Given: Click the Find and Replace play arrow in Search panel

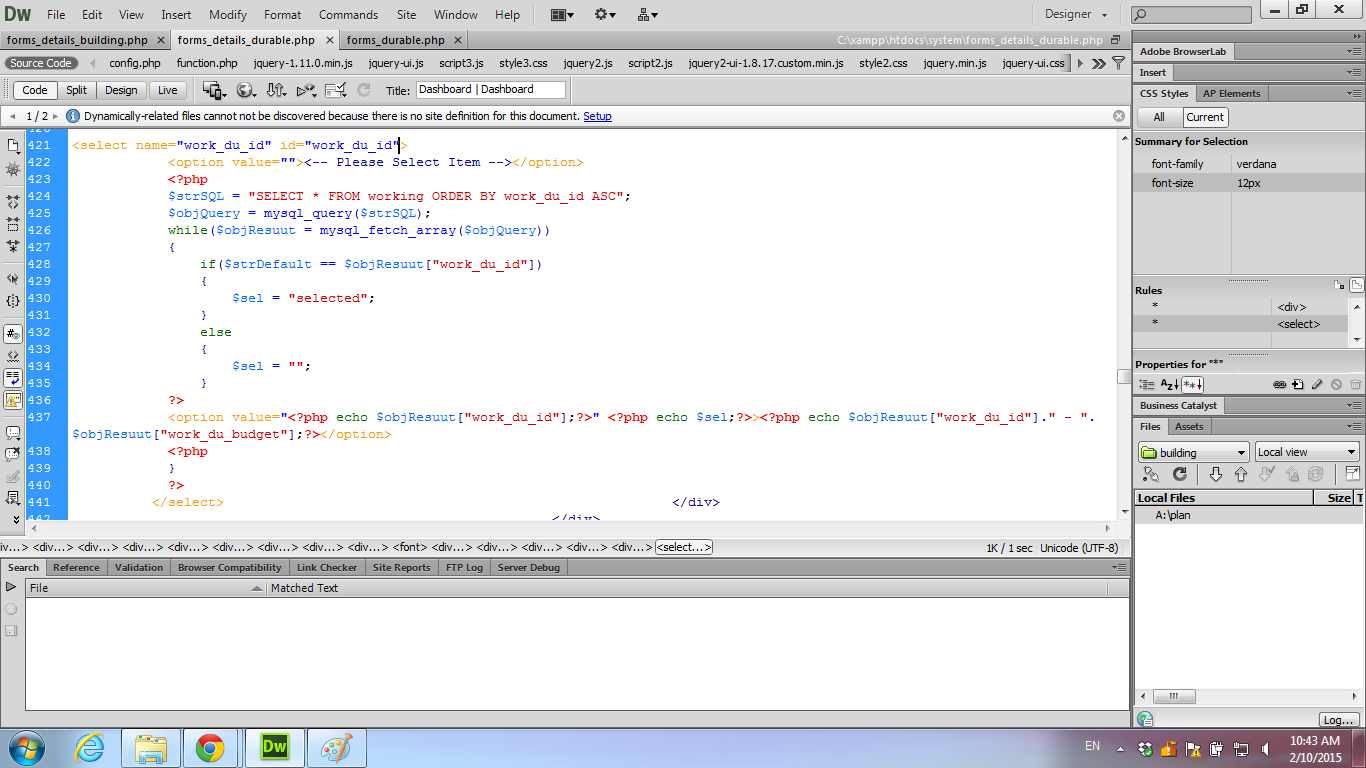Looking at the screenshot, I should point(12,587).
